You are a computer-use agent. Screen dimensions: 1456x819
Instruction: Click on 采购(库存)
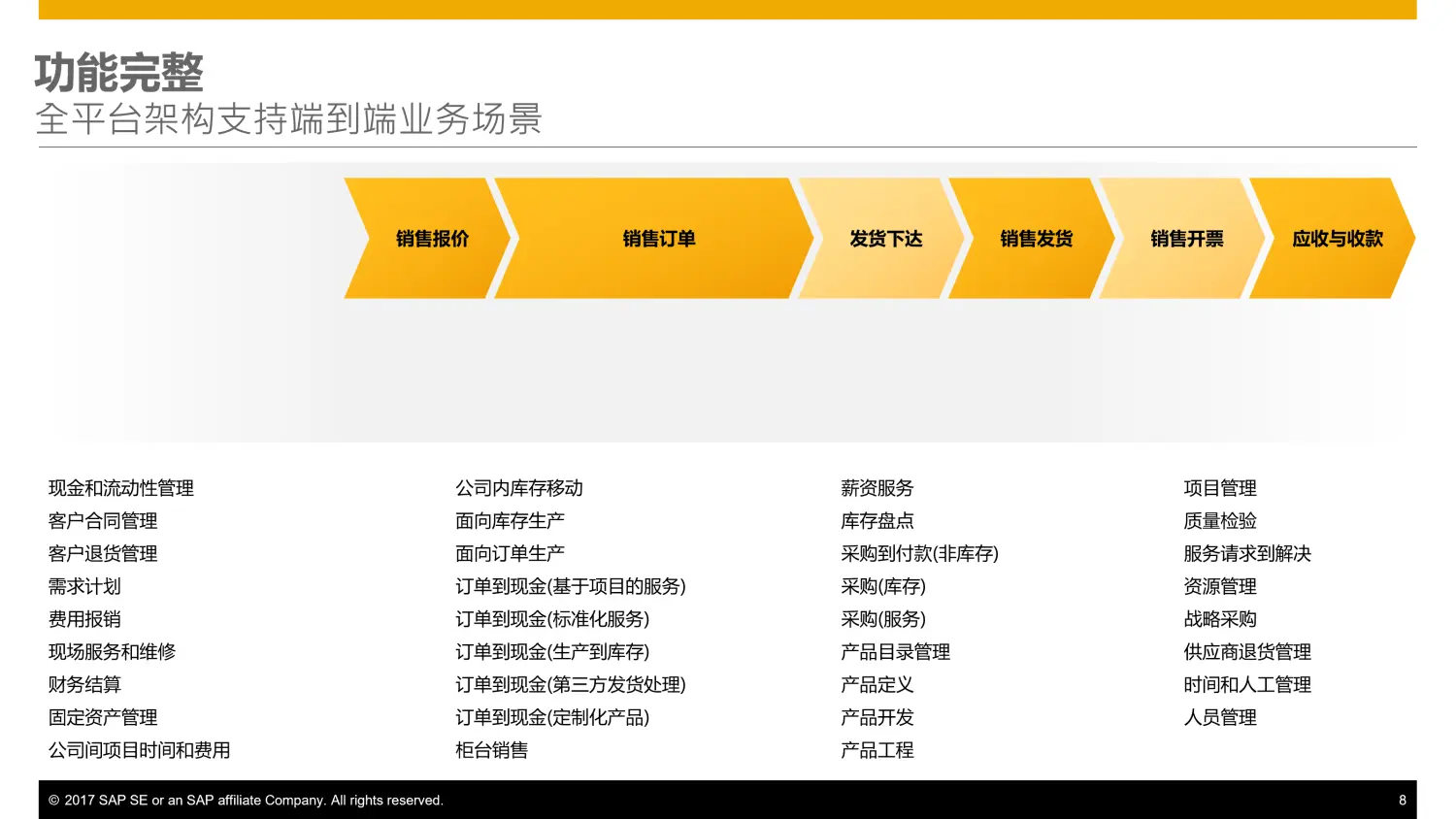(x=883, y=587)
